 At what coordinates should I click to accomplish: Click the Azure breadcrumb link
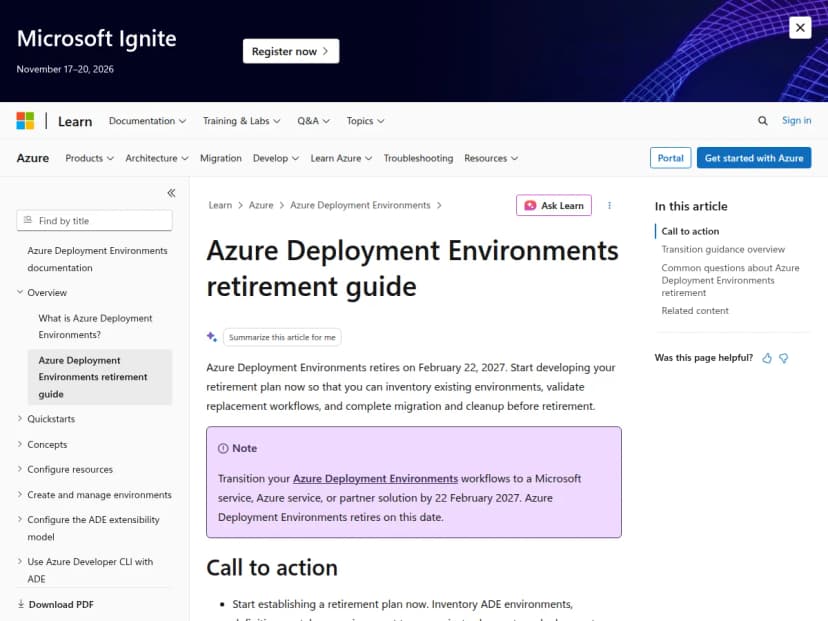pos(261,205)
